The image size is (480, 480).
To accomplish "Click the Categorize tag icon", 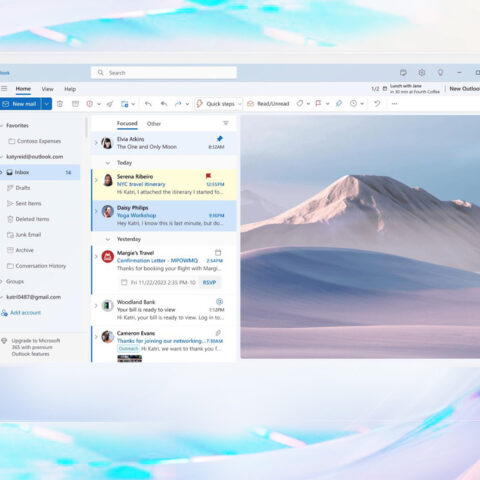I will click(300, 104).
